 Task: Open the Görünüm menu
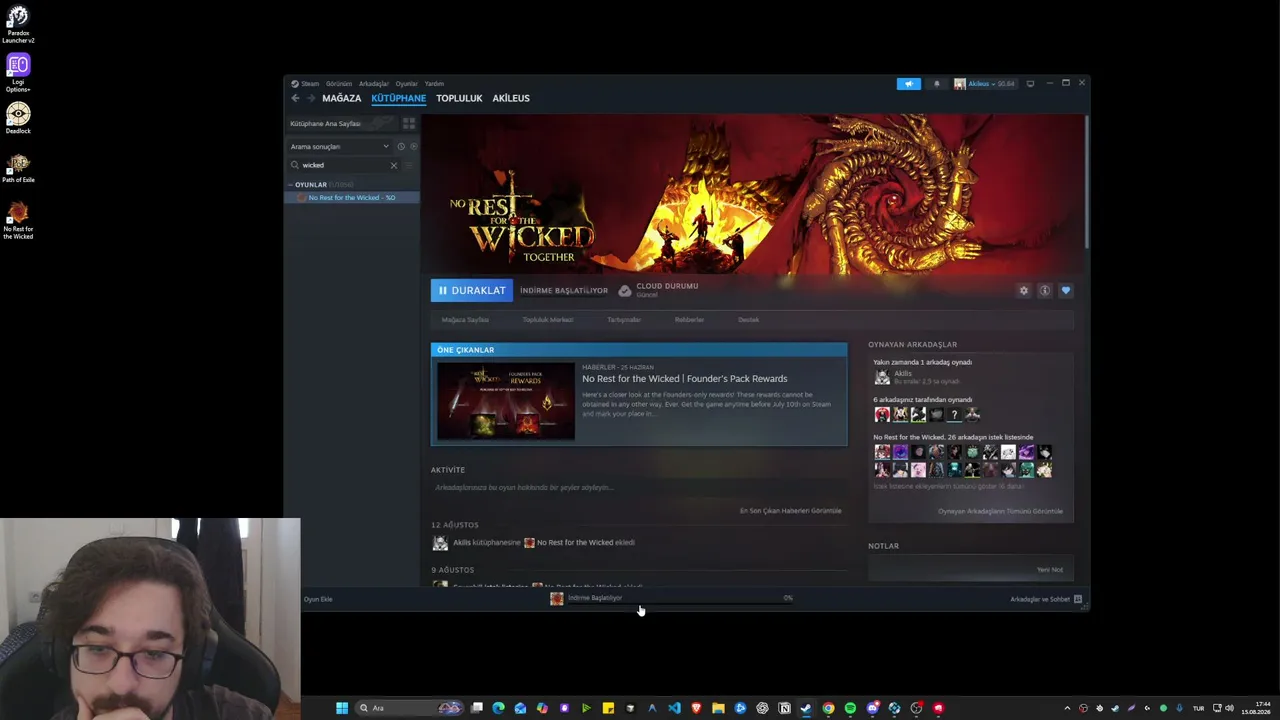[339, 84]
